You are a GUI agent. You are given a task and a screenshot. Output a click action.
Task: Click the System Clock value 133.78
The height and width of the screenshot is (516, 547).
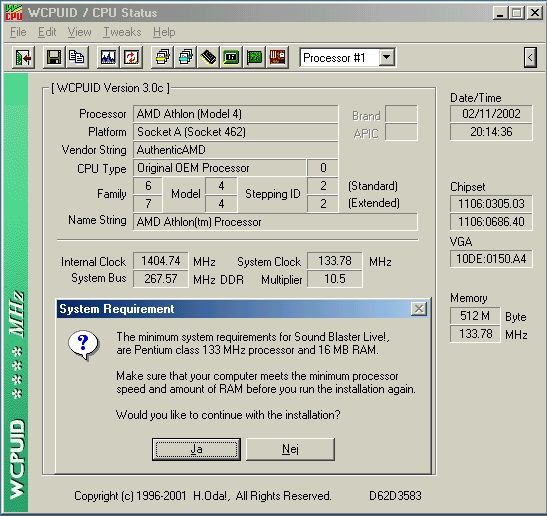click(x=334, y=261)
